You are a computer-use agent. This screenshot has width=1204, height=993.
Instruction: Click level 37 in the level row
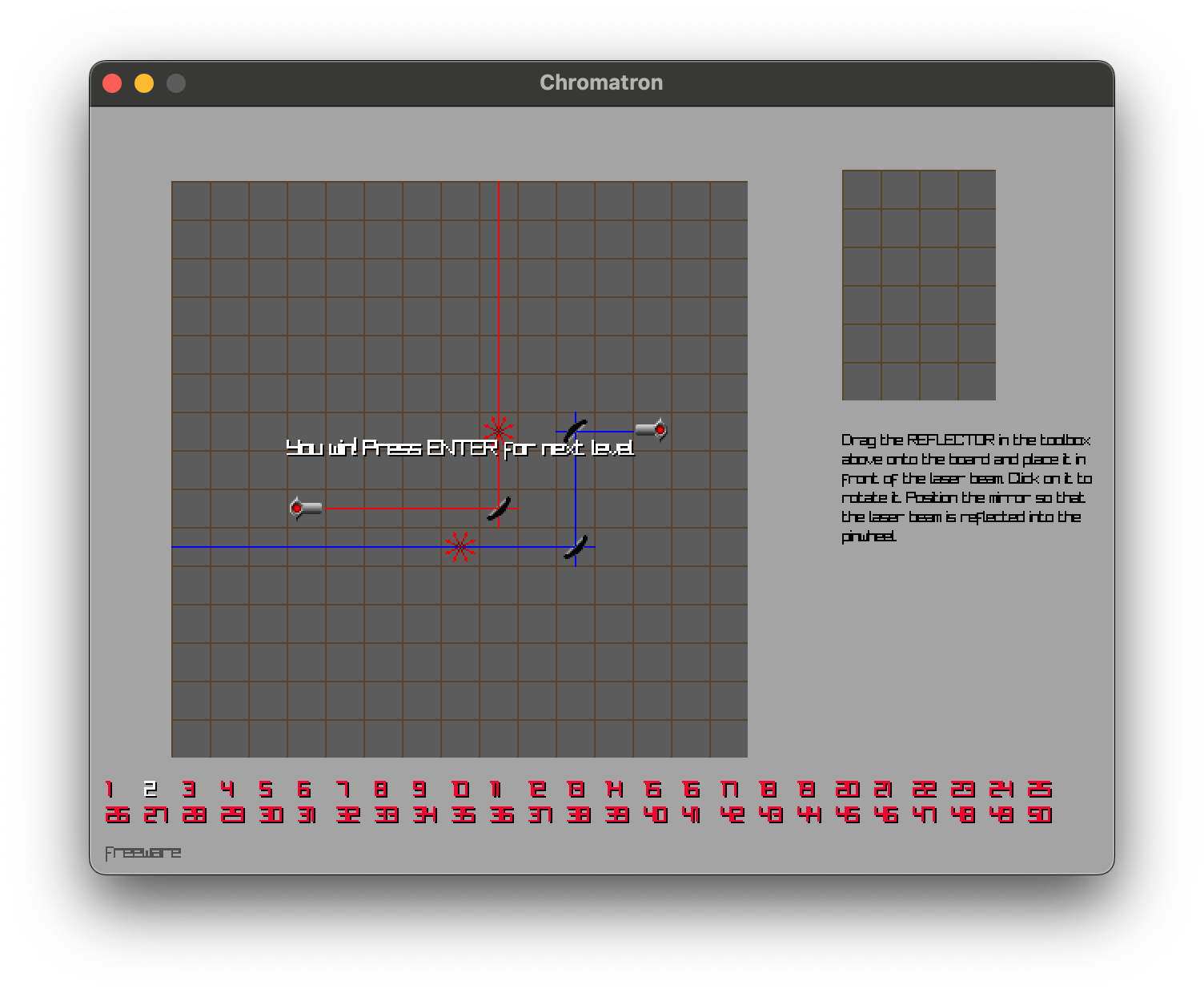pos(541,814)
